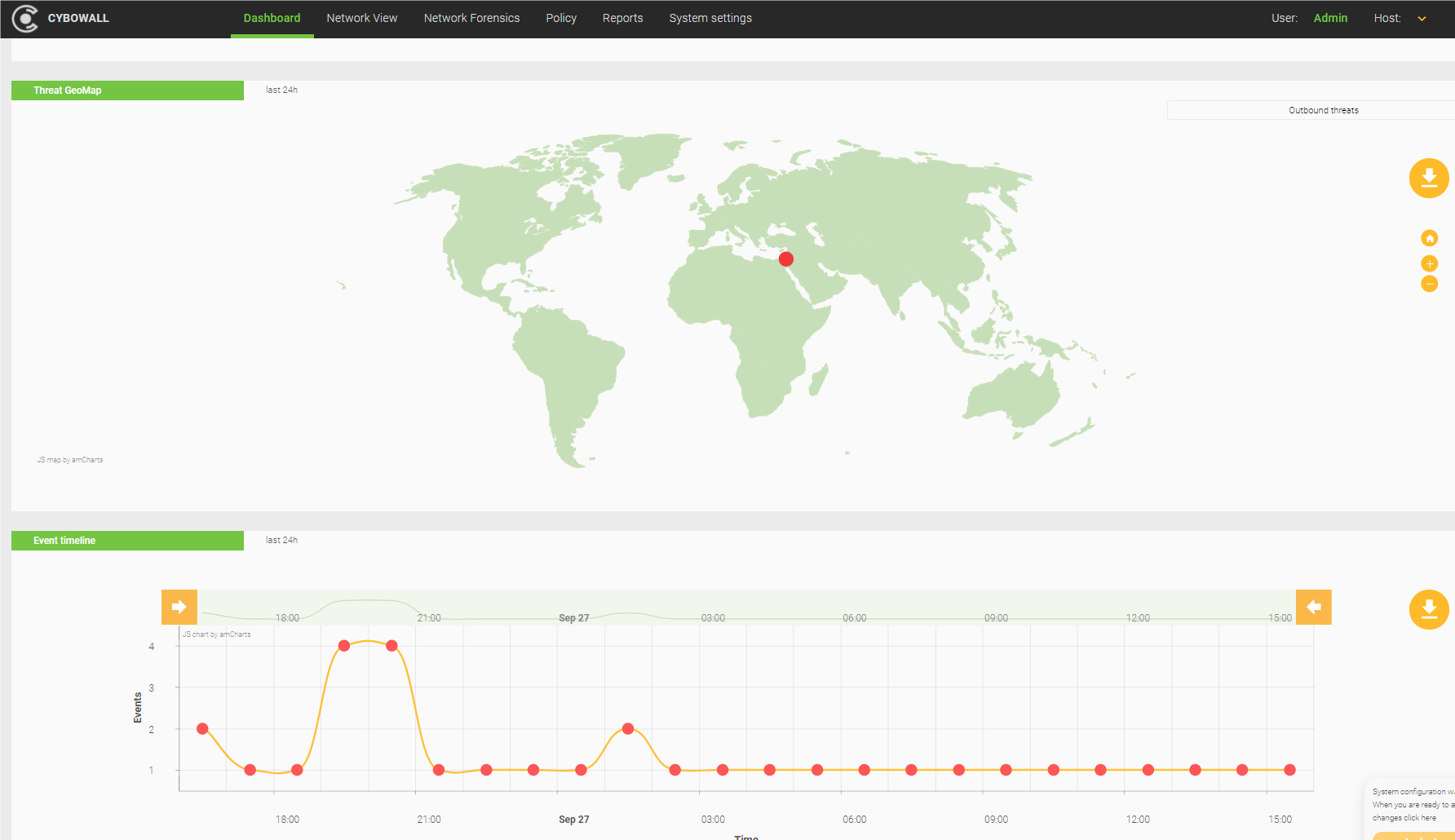Click the red threat marker on the map

click(785, 259)
